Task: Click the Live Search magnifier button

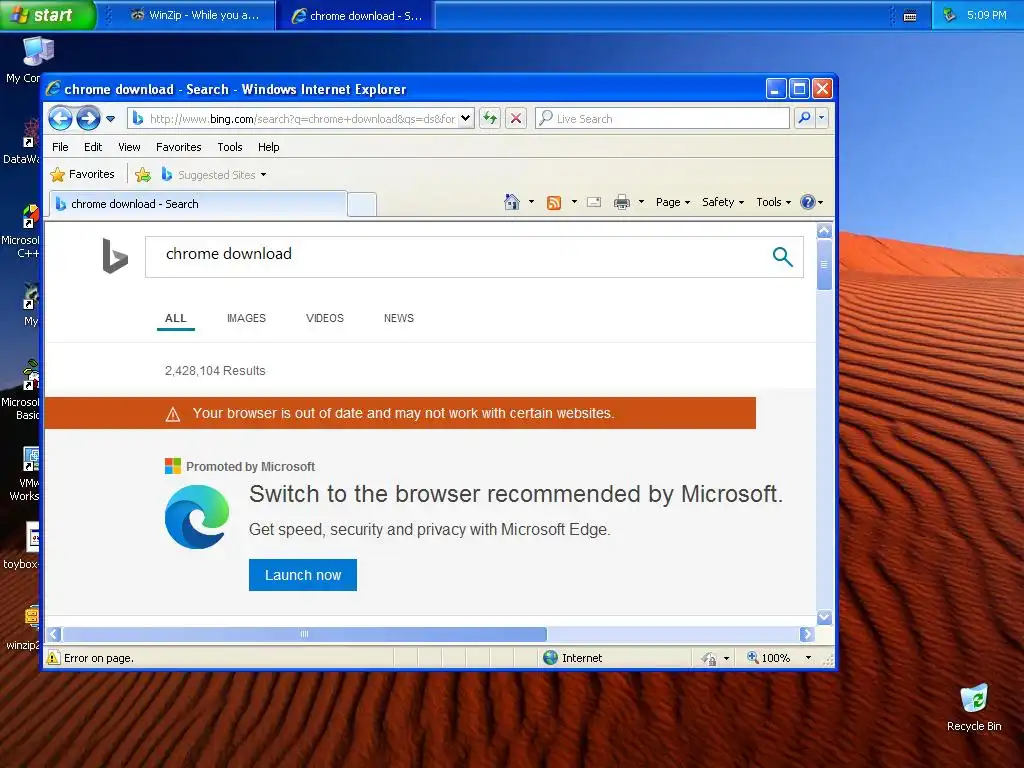Action: coord(805,118)
